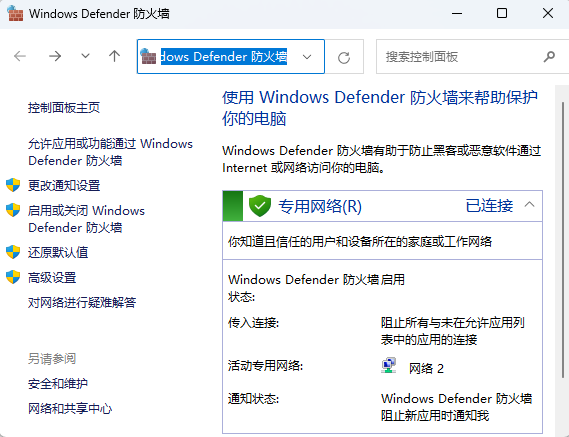
Task: Select the address bar path text
Action: coord(224,57)
